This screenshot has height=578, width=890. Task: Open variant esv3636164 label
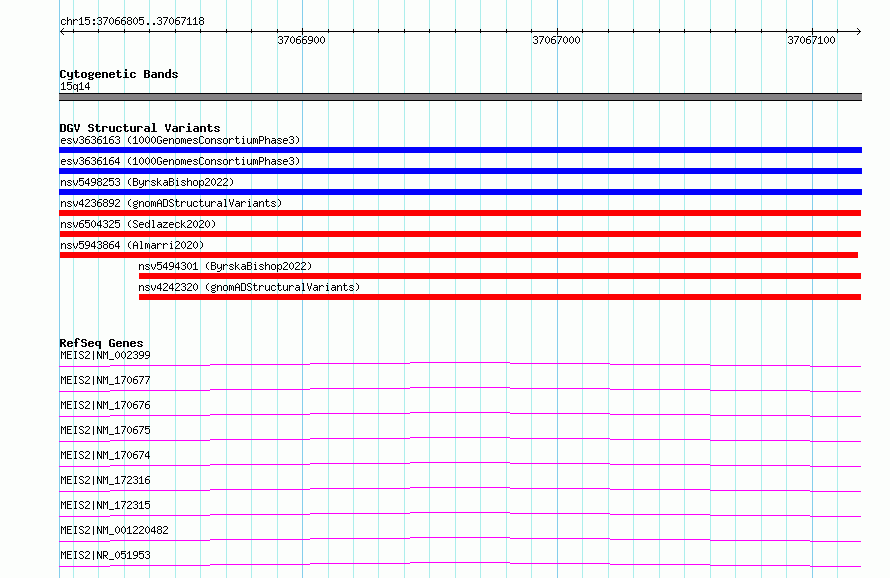pyautogui.click(x=180, y=161)
